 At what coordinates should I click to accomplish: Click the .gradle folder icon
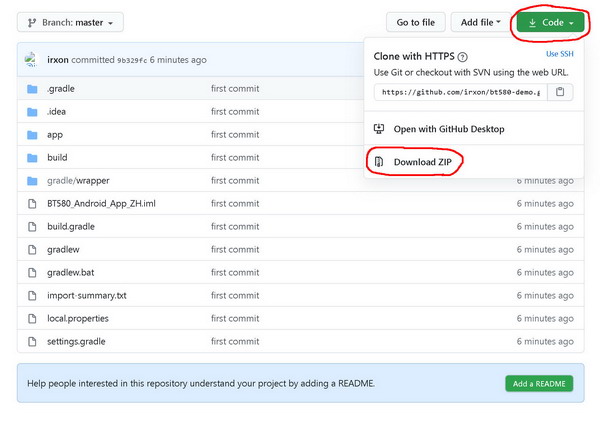(x=32, y=89)
